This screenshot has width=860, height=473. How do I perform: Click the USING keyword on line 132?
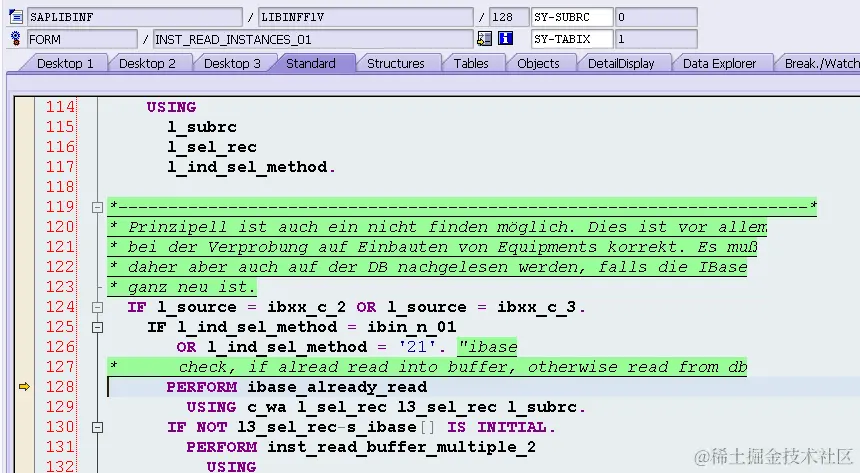[x=231, y=466]
